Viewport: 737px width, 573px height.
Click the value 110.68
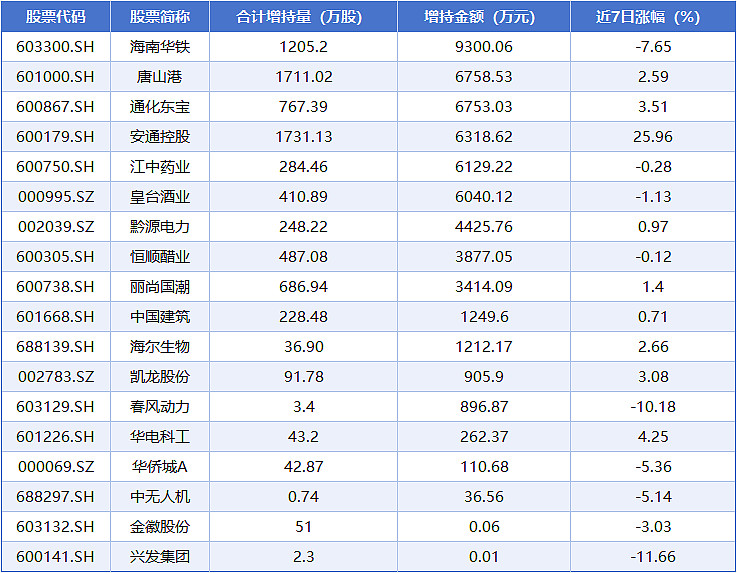[x=484, y=467]
